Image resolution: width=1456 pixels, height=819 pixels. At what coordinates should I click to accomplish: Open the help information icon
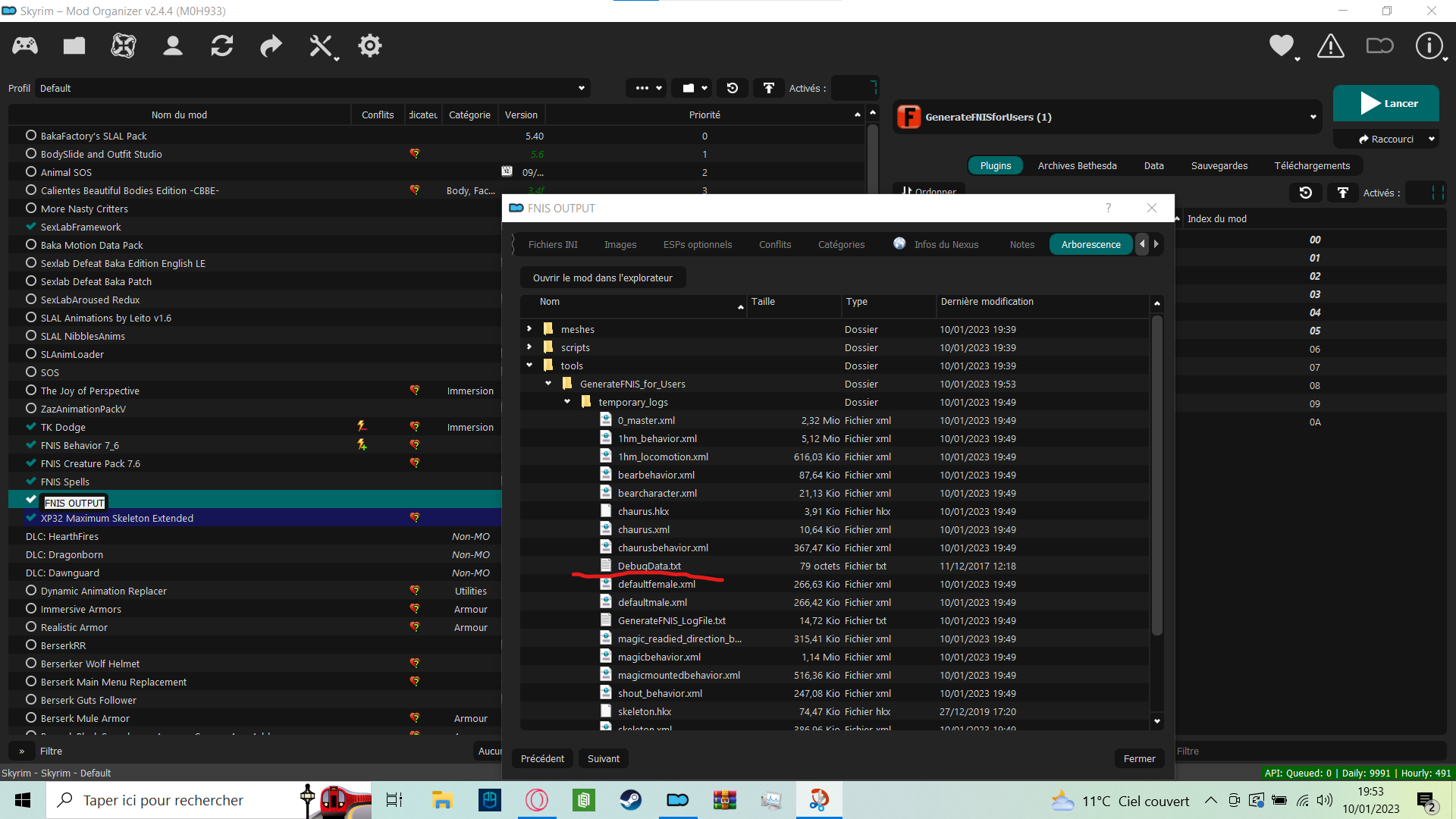[x=1429, y=46]
